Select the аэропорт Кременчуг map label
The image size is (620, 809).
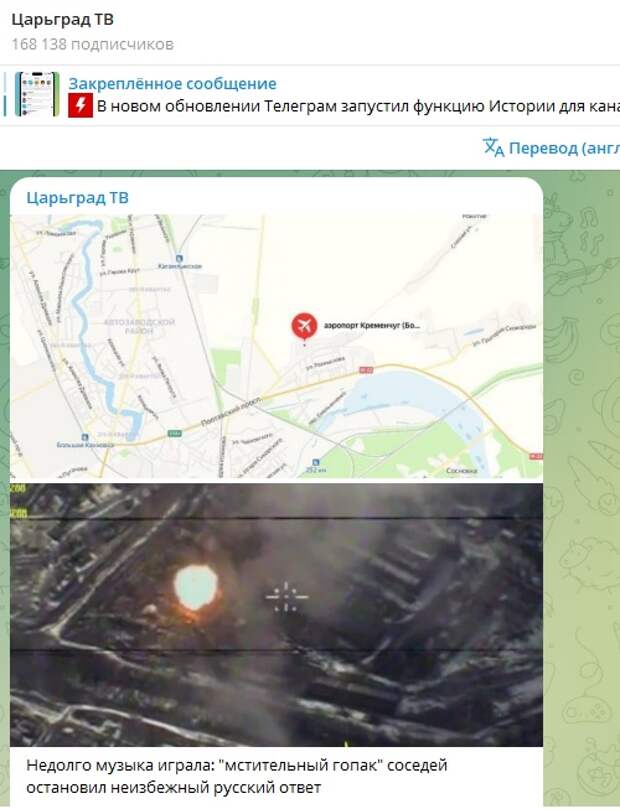pyautogui.click(x=372, y=326)
